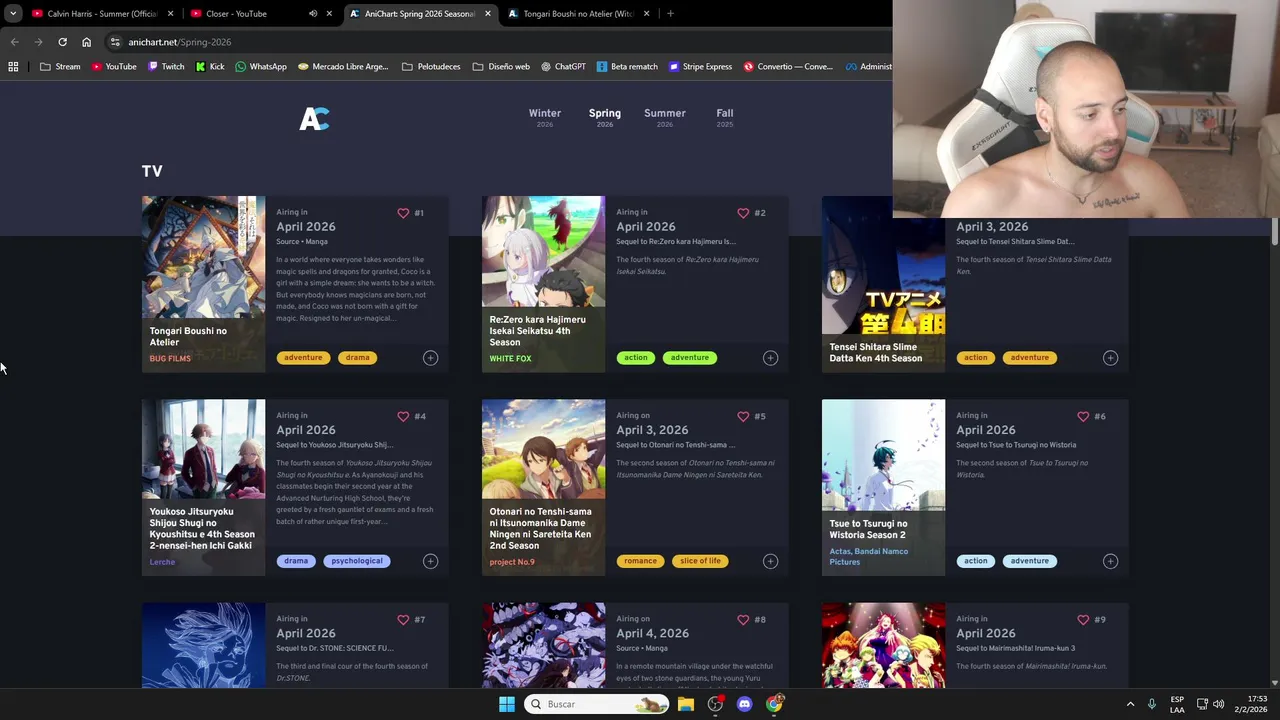1280x720 pixels.
Task: Mute the Closer YouTube tab audio icon
Action: [x=313, y=14]
